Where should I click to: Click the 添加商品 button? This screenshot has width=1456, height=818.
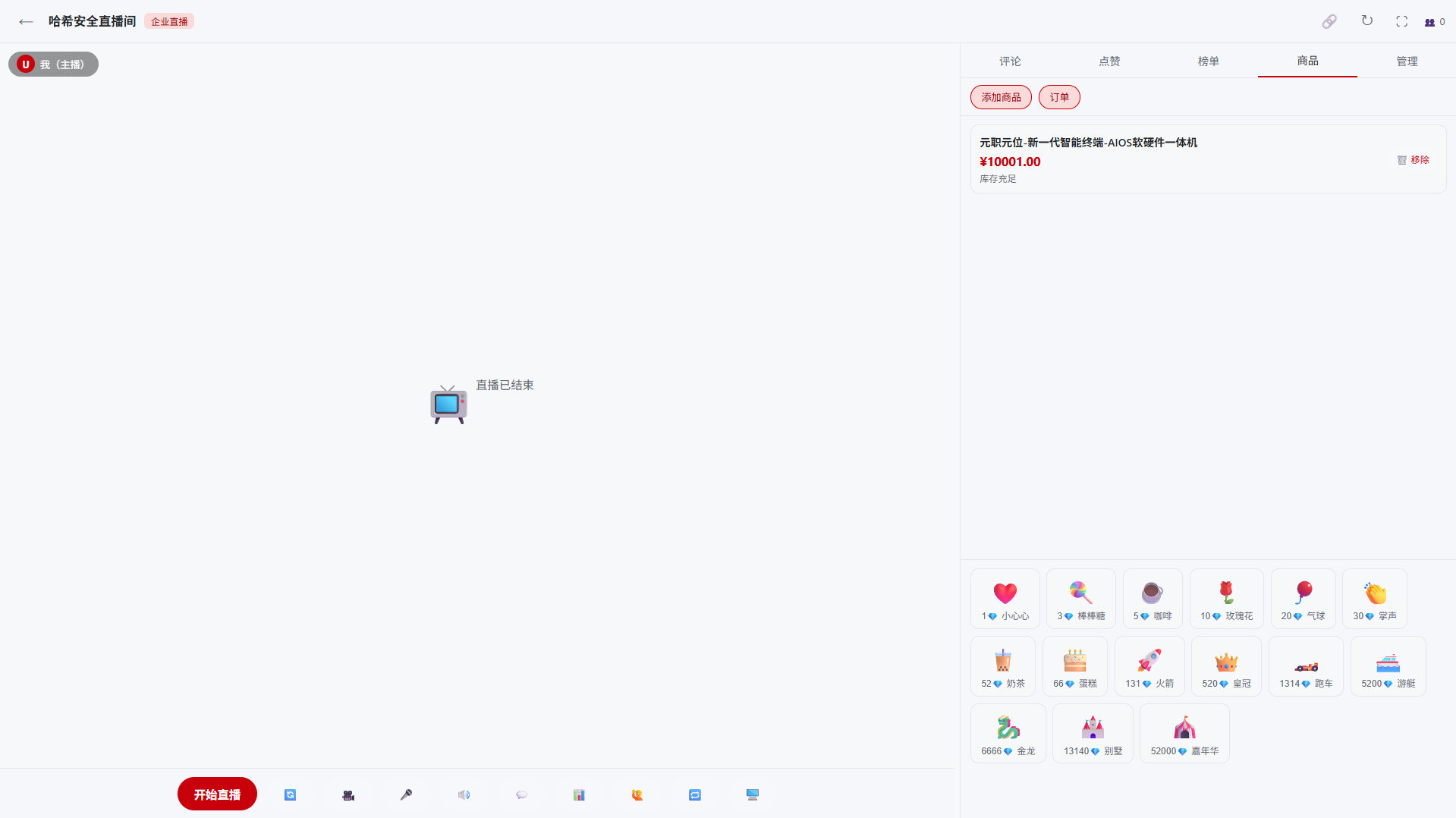(1001, 97)
